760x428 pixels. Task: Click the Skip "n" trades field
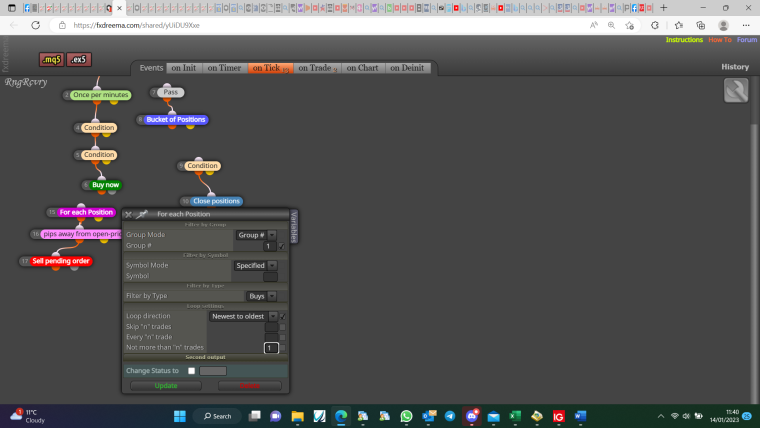pos(271,327)
